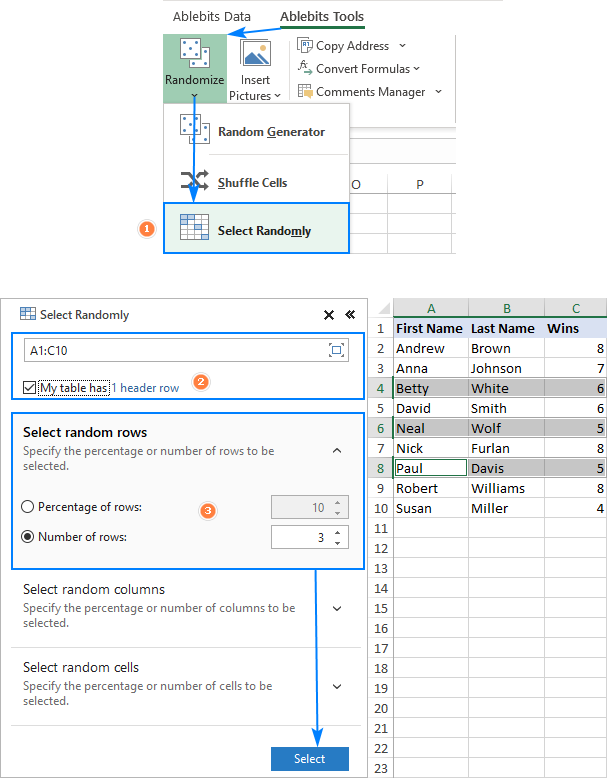The image size is (607, 778).
Task: Open the Convert Formulas dropdown arrow
Action: click(x=416, y=68)
